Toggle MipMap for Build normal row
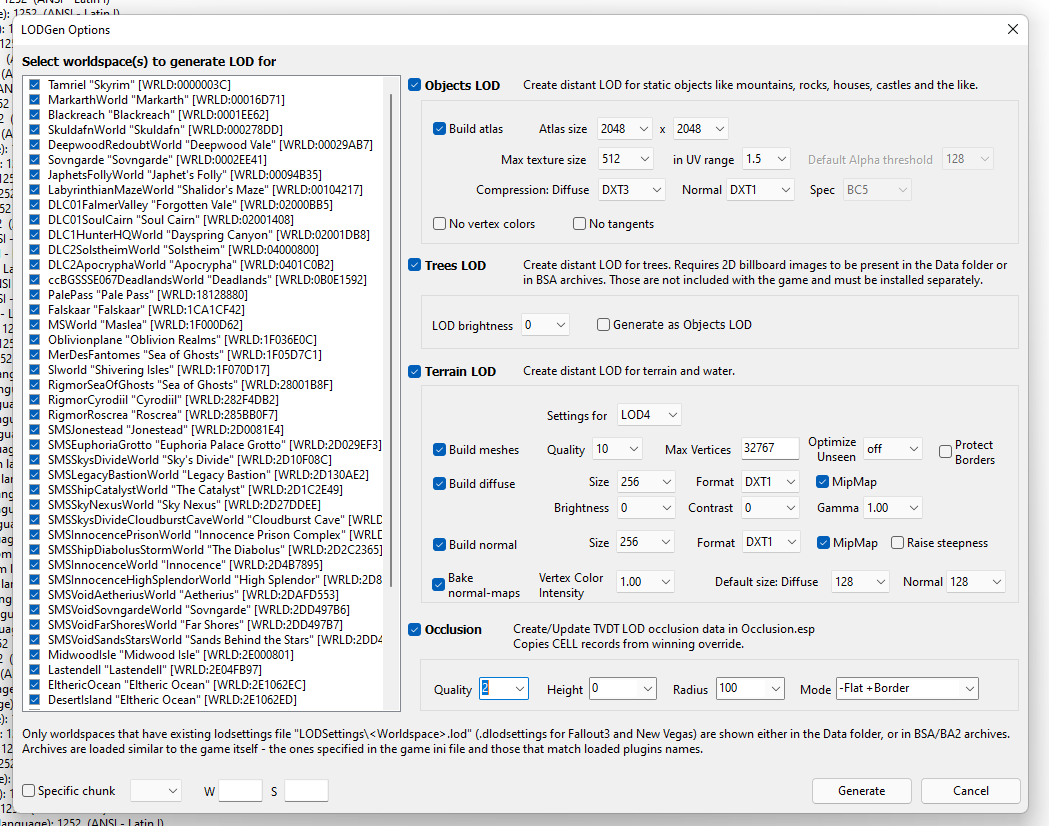 [x=824, y=542]
